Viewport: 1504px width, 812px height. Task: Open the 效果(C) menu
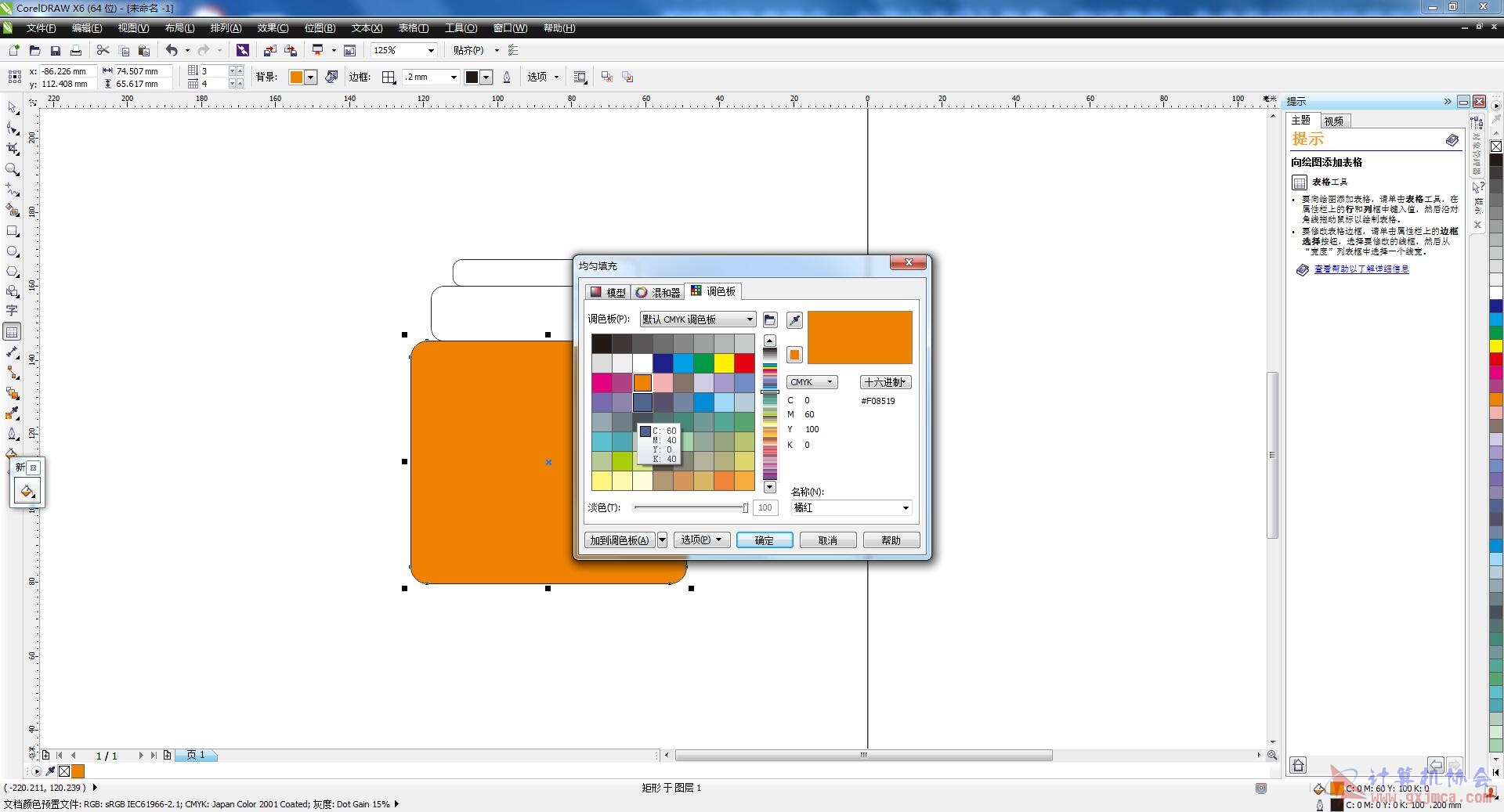pyautogui.click(x=273, y=28)
